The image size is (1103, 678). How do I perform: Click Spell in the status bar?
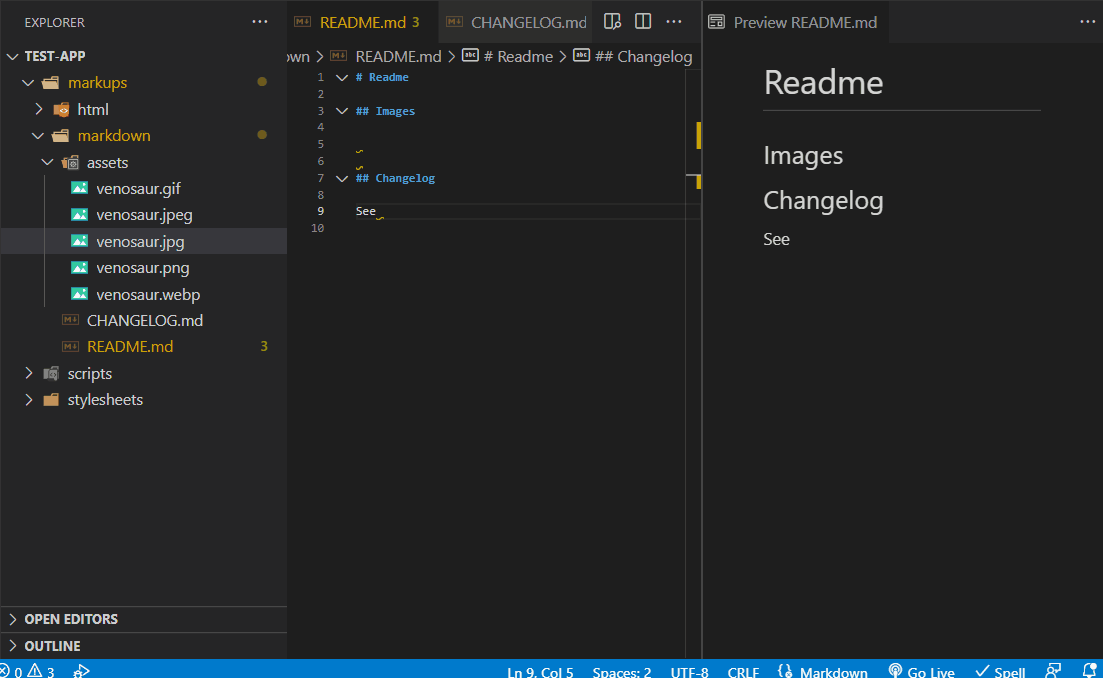(x=1000, y=670)
